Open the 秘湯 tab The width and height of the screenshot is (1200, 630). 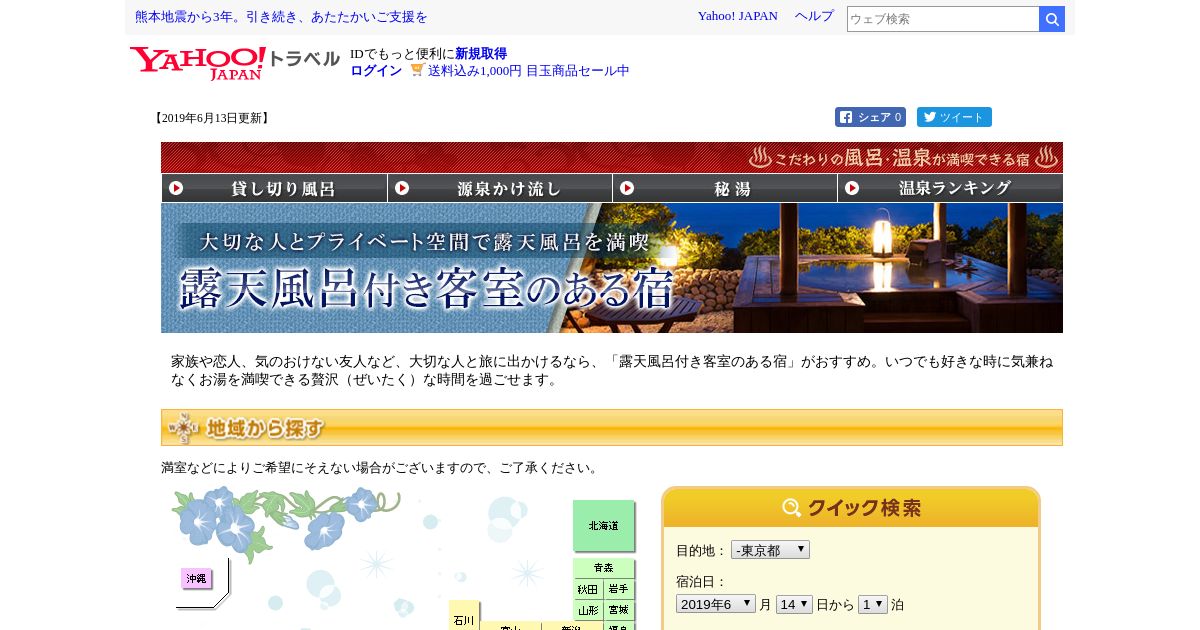[725, 188]
